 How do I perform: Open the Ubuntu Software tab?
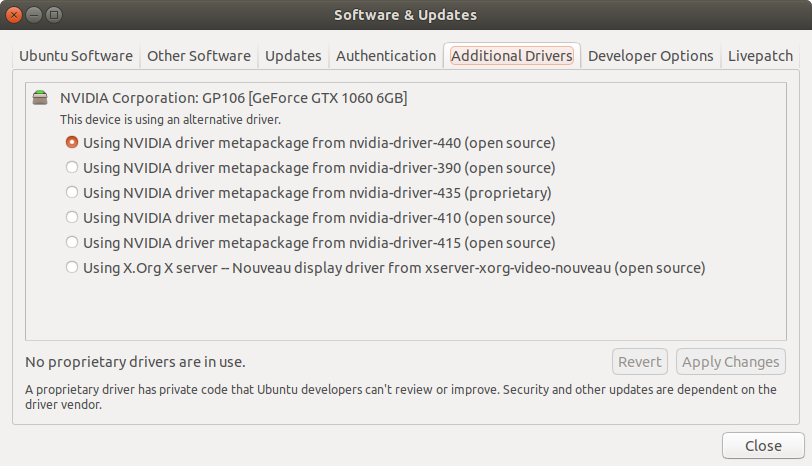point(76,55)
